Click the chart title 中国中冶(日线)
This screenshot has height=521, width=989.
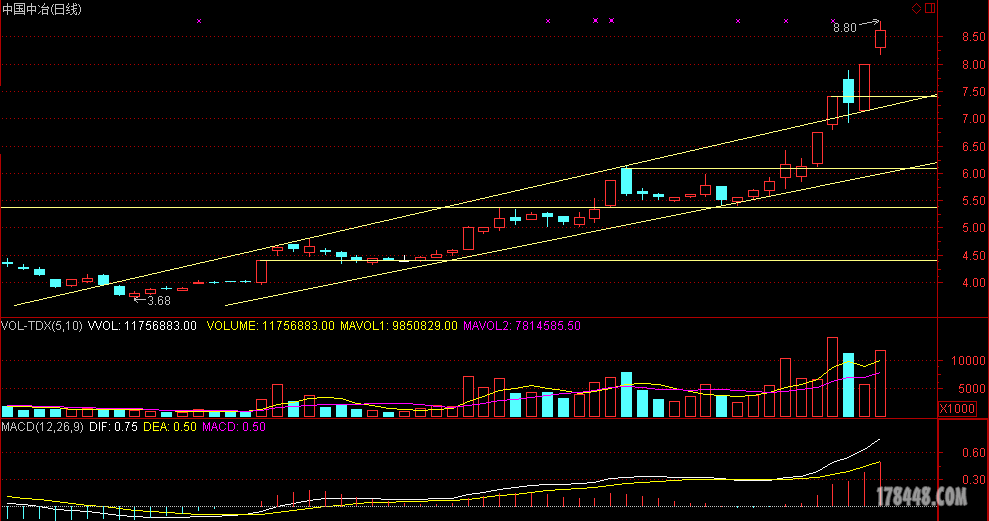(x=42, y=9)
